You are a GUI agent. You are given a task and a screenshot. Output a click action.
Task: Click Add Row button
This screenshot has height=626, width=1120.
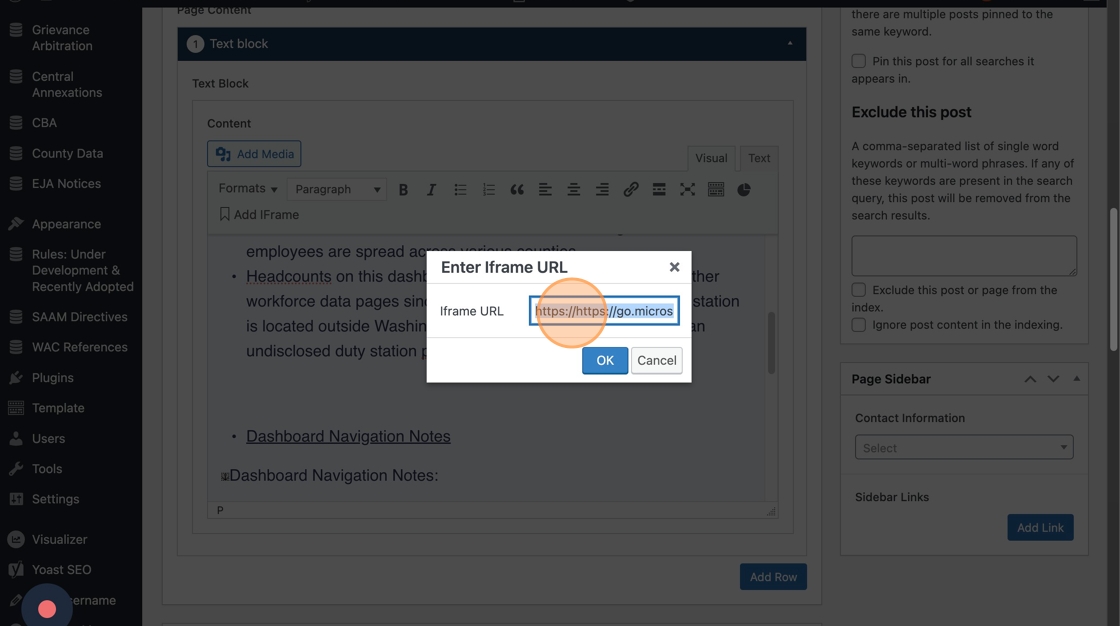pyautogui.click(x=773, y=577)
